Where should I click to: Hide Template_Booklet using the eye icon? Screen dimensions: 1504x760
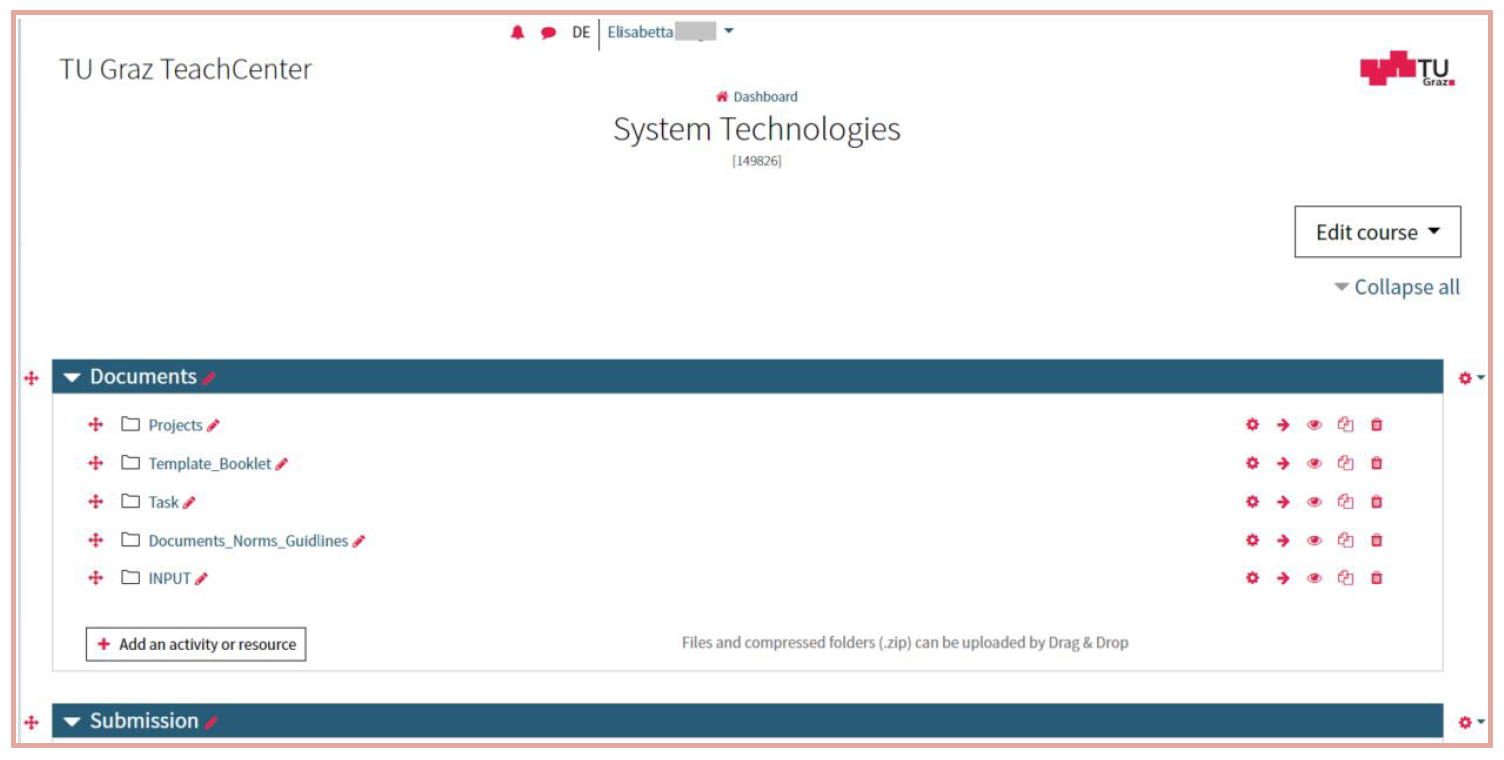tap(1315, 463)
